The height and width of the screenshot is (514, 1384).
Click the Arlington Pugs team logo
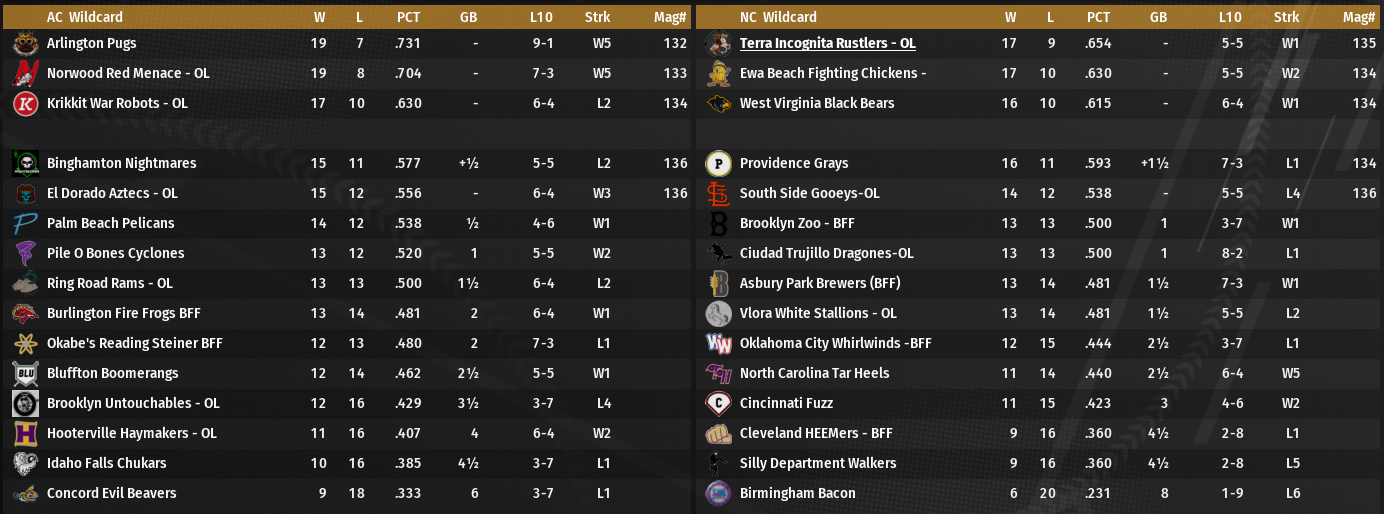26,44
